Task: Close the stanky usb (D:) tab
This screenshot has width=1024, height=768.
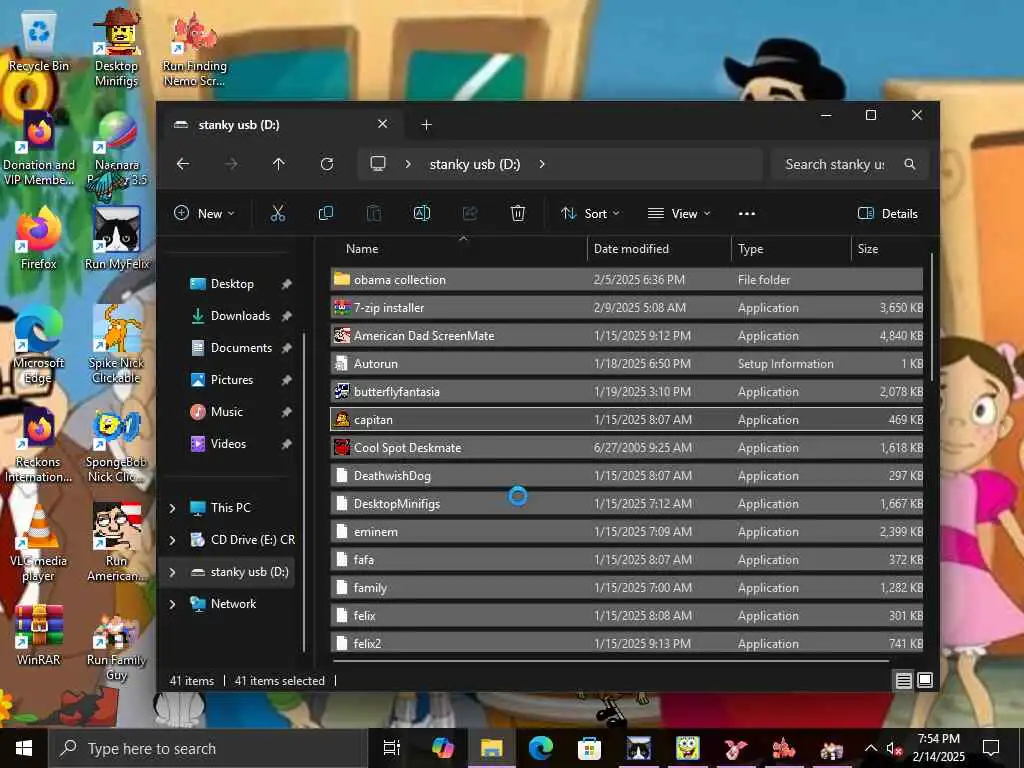Action: point(383,124)
